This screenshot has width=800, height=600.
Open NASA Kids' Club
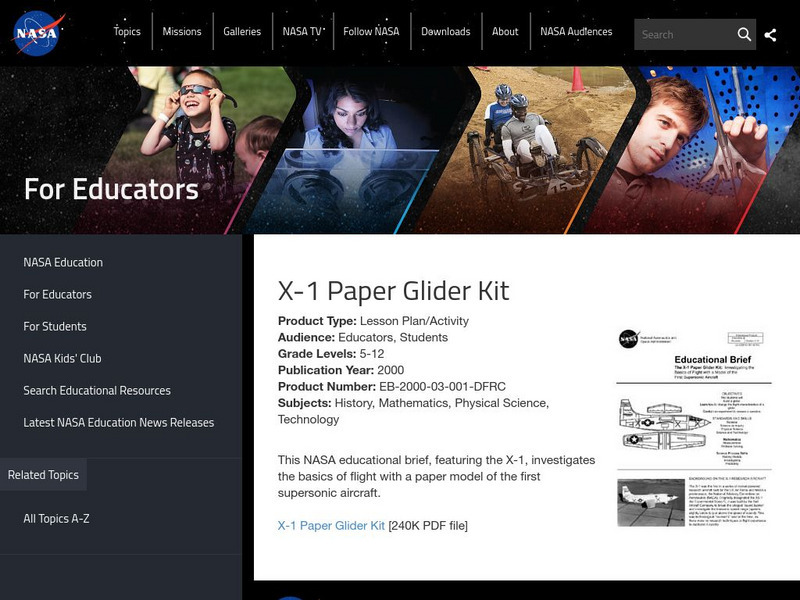(62, 359)
